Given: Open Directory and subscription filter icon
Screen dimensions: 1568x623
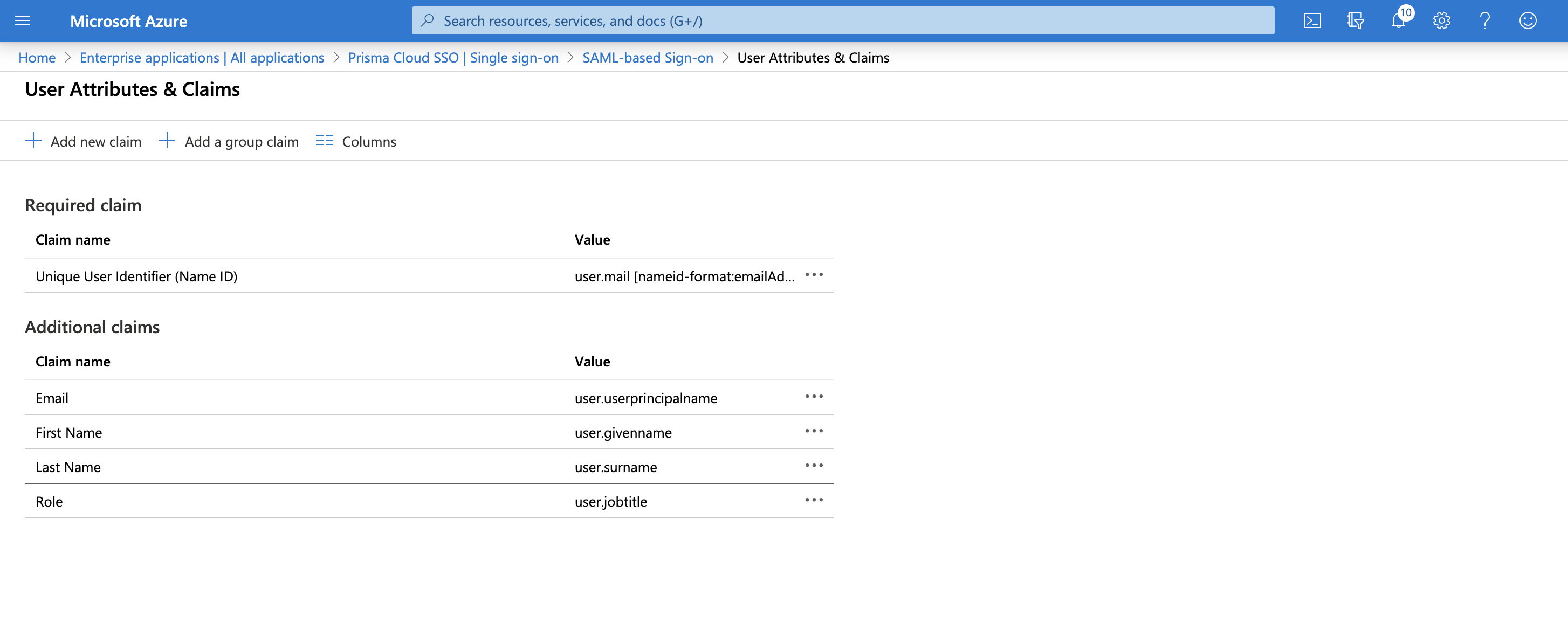Looking at the screenshot, I should [x=1355, y=20].
